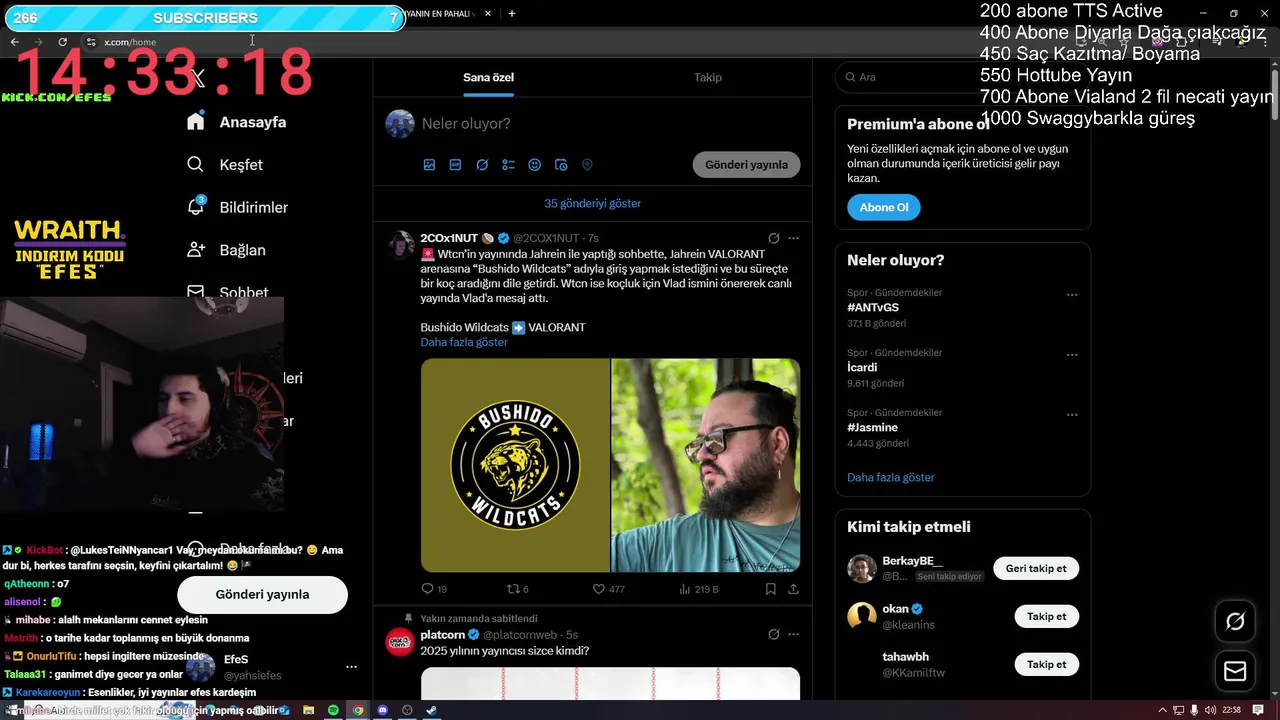The image size is (1280, 720).
Task: Open okan profile avatar
Action: pos(862,616)
